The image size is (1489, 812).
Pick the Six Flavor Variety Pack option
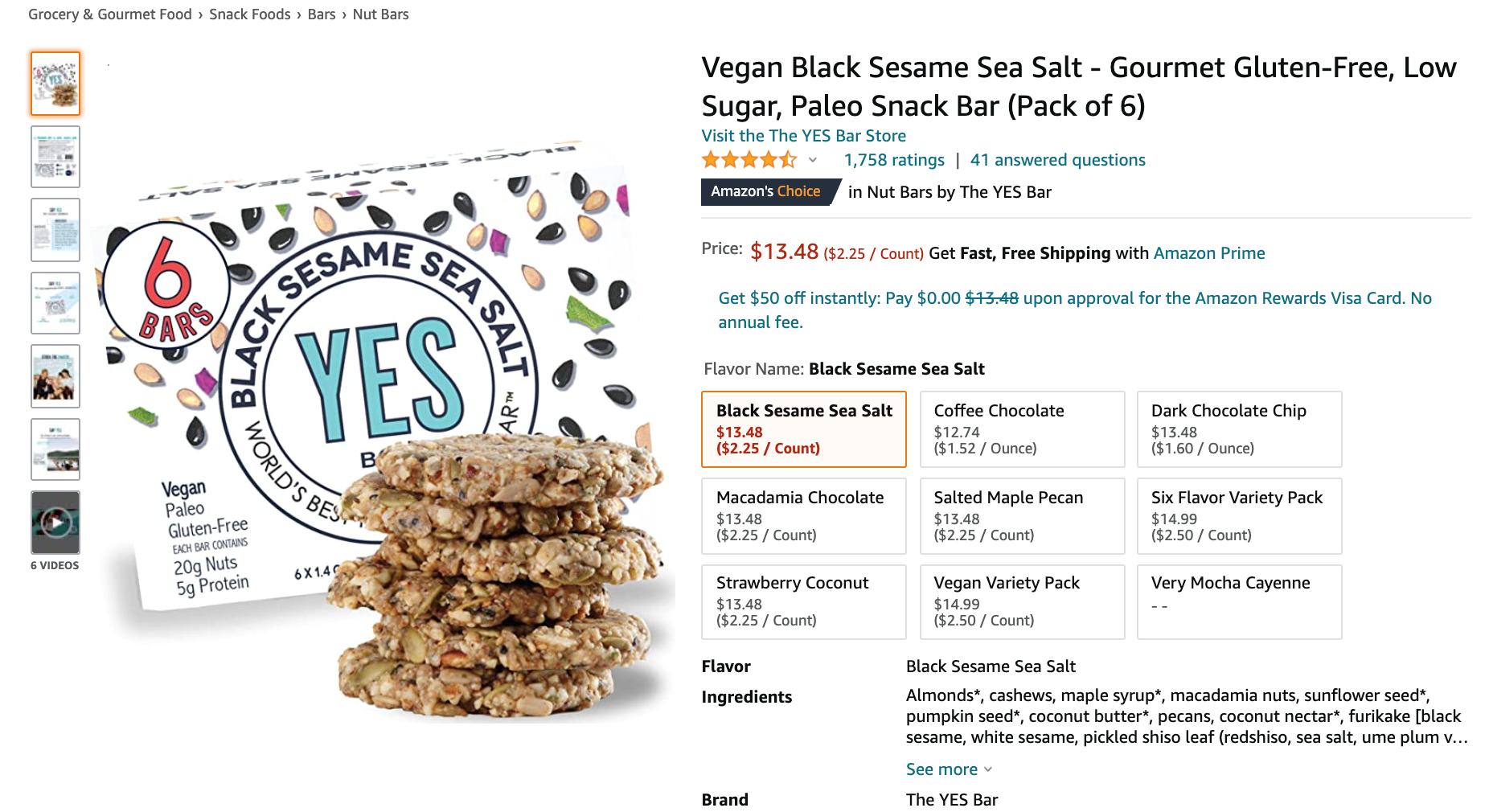pos(1238,515)
